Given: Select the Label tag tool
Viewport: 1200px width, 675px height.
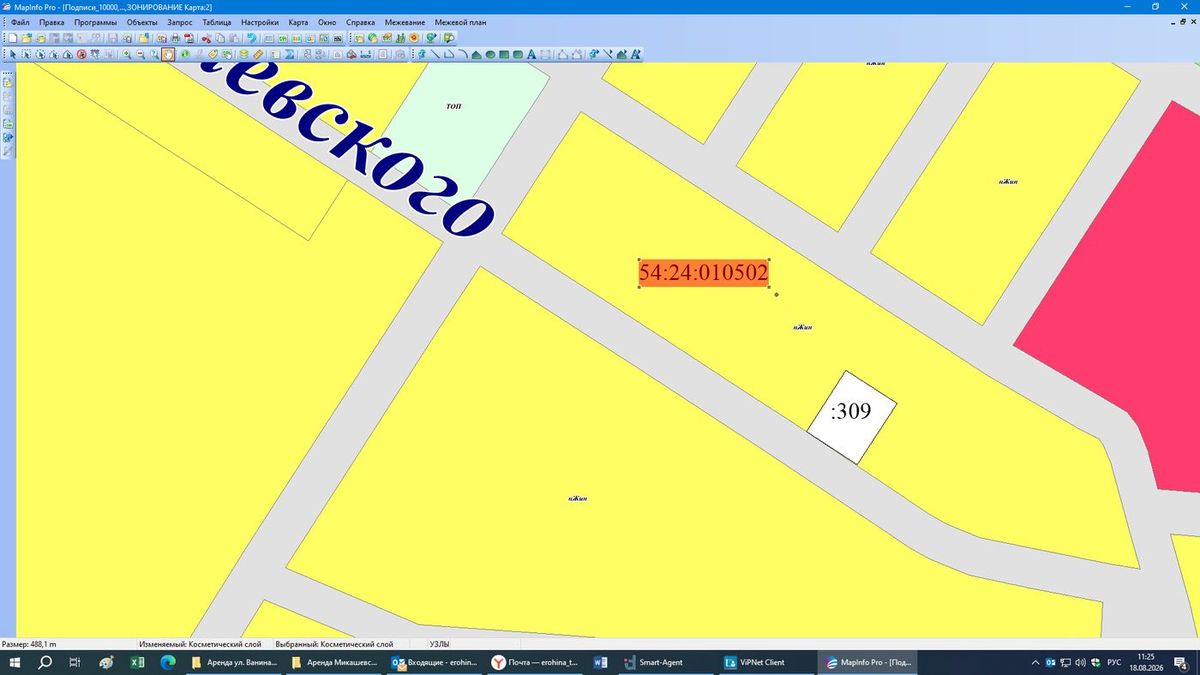Looking at the screenshot, I should 213,54.
